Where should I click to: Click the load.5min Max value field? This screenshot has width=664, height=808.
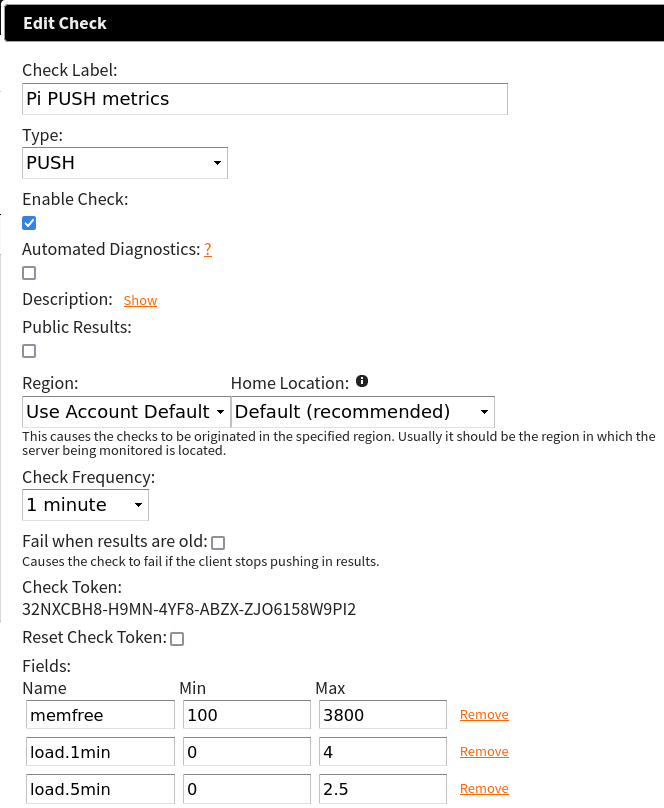[x=382, y=789]
